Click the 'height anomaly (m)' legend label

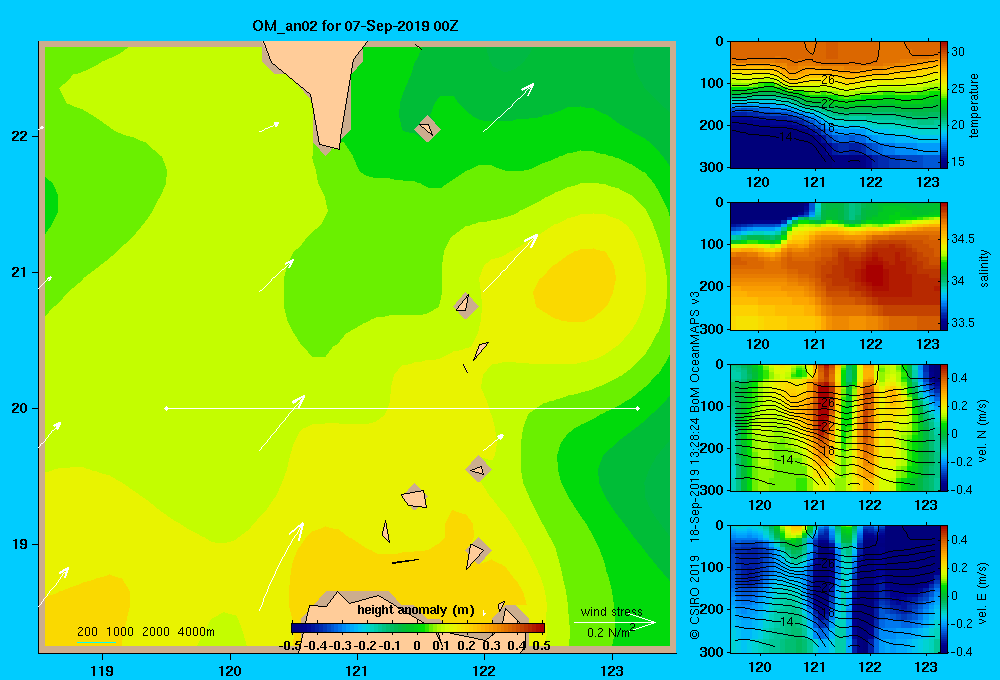point(416,610)
